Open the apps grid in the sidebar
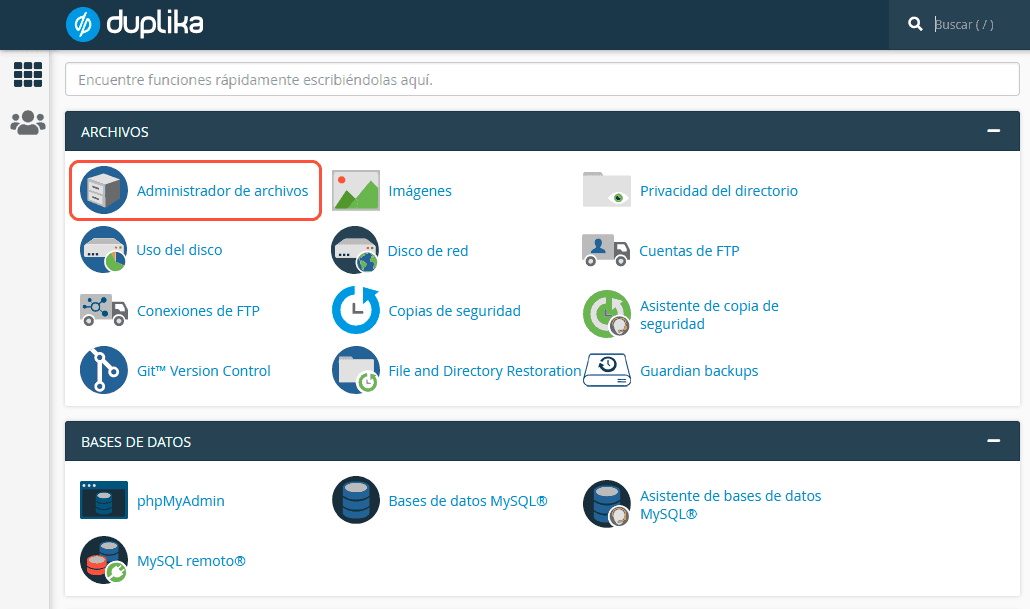Screen dimensions: 1030x609 click(x=27, y=74)
